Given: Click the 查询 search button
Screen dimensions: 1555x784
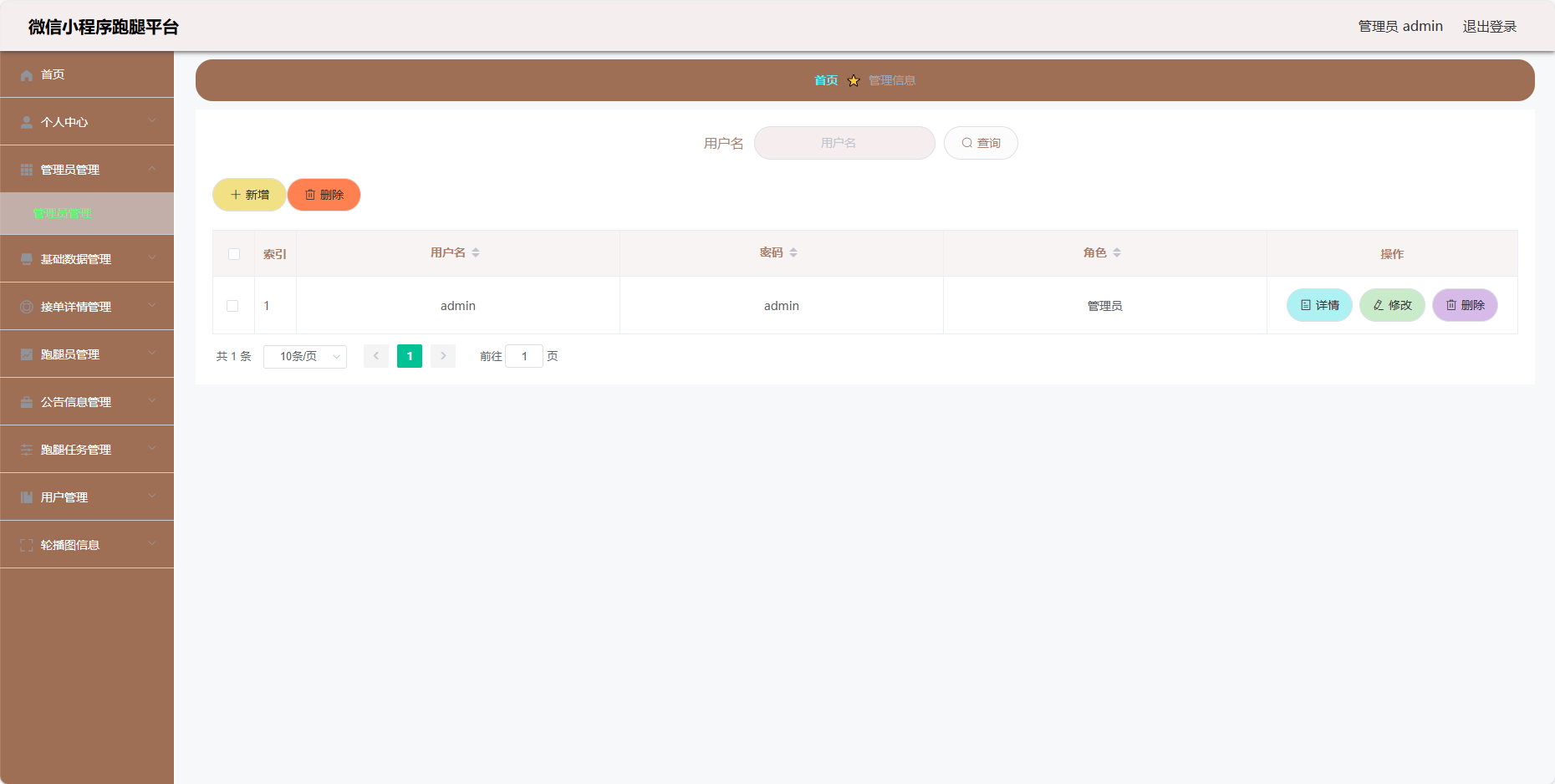Looking at the screenshot, I should point(981,143).
